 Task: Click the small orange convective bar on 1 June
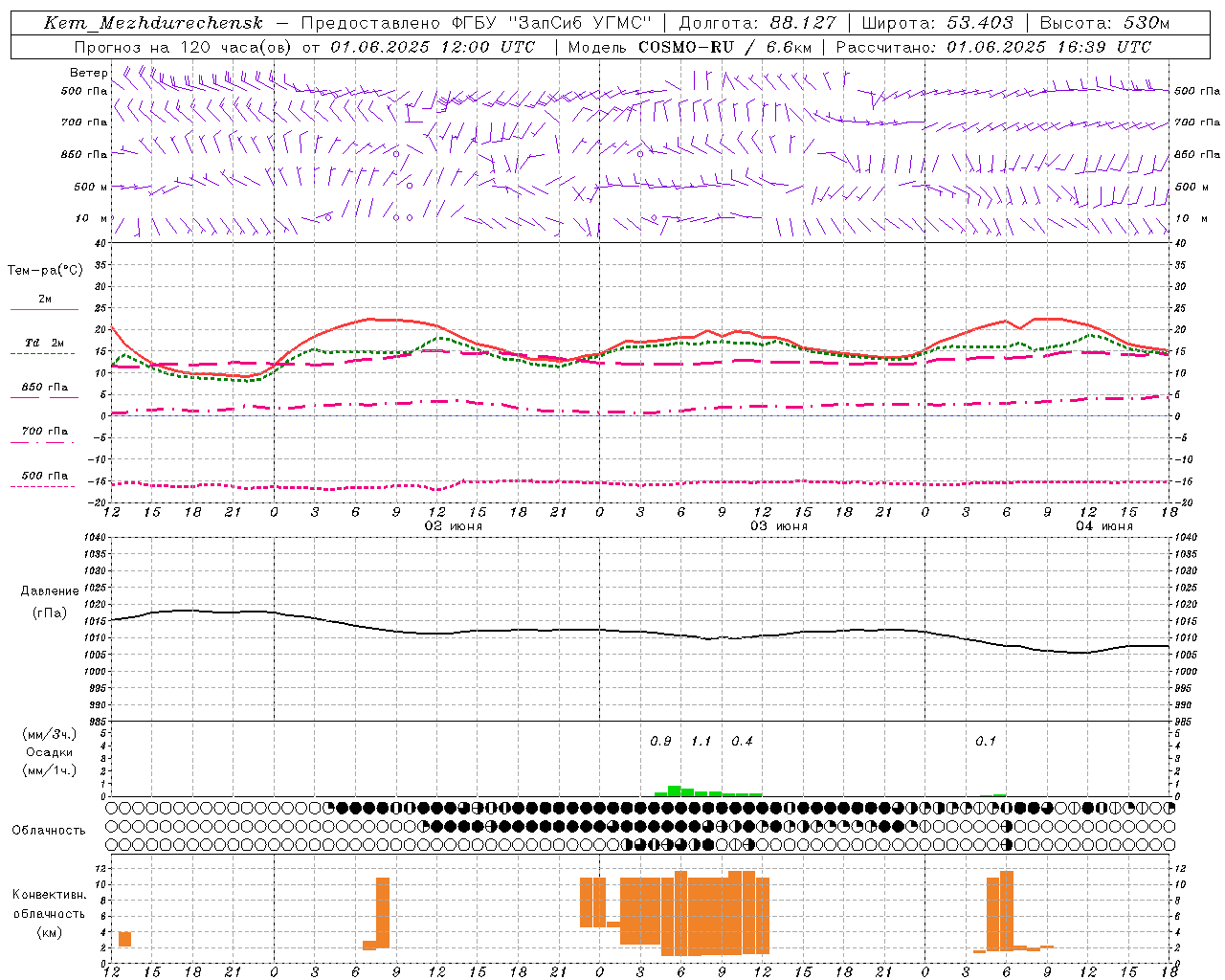(x=125, y=939)
